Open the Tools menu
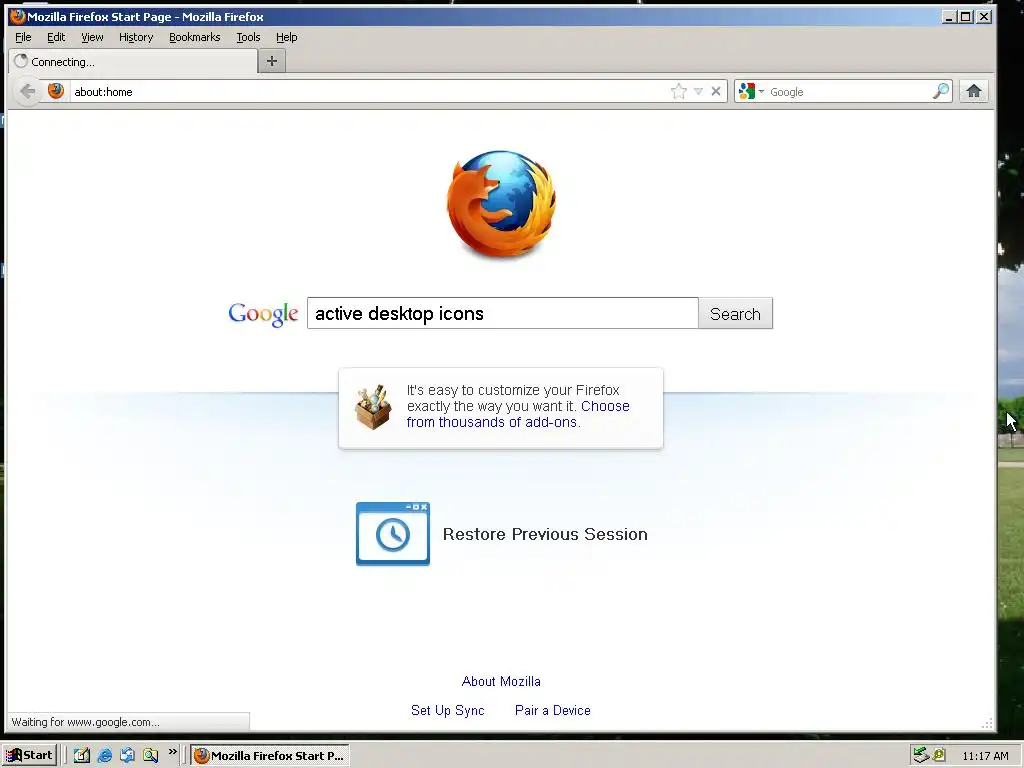The width and height of the screenshot is (1024, 768). click(x=248, y=37)
